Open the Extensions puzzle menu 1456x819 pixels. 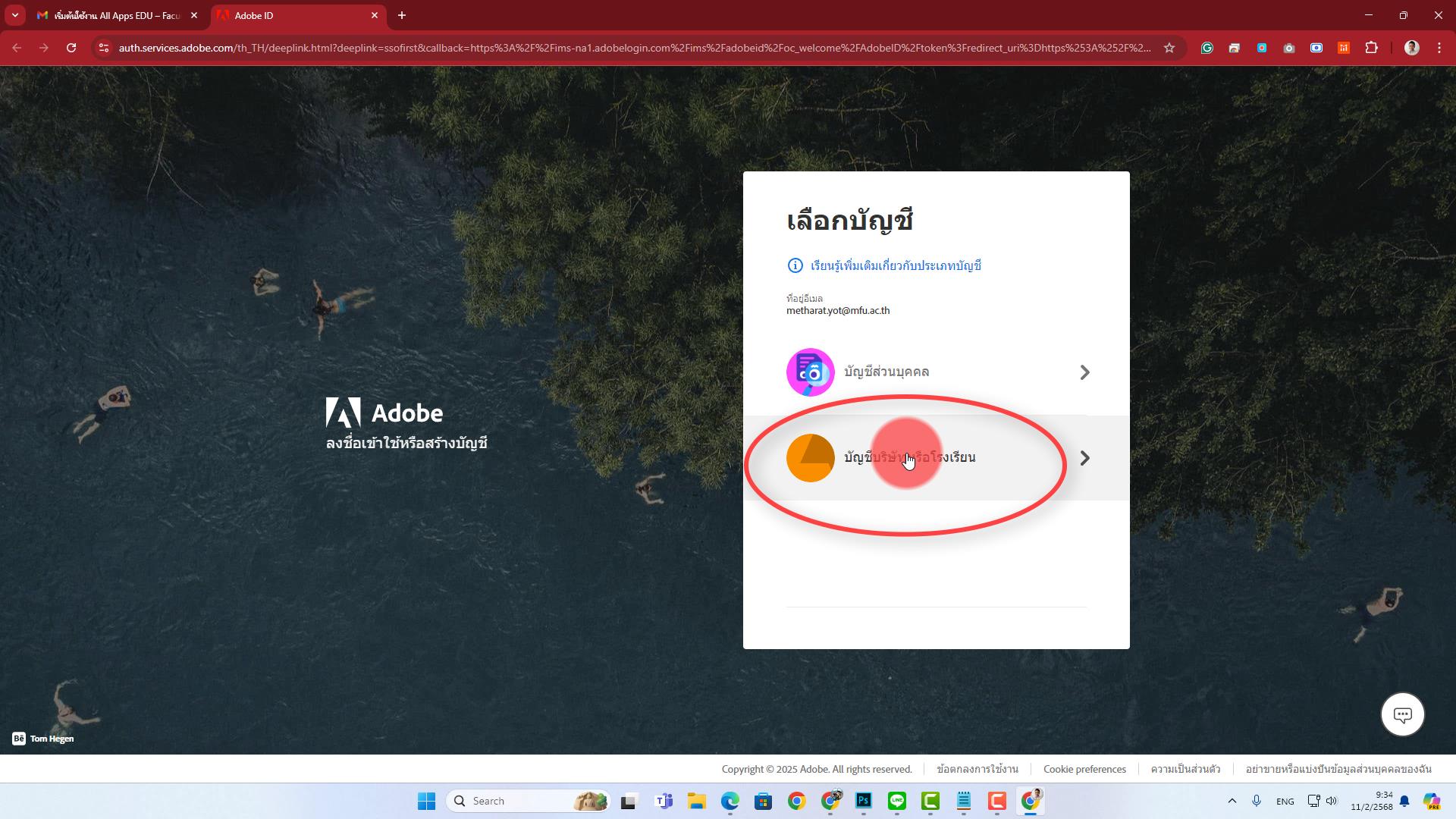1371,48
